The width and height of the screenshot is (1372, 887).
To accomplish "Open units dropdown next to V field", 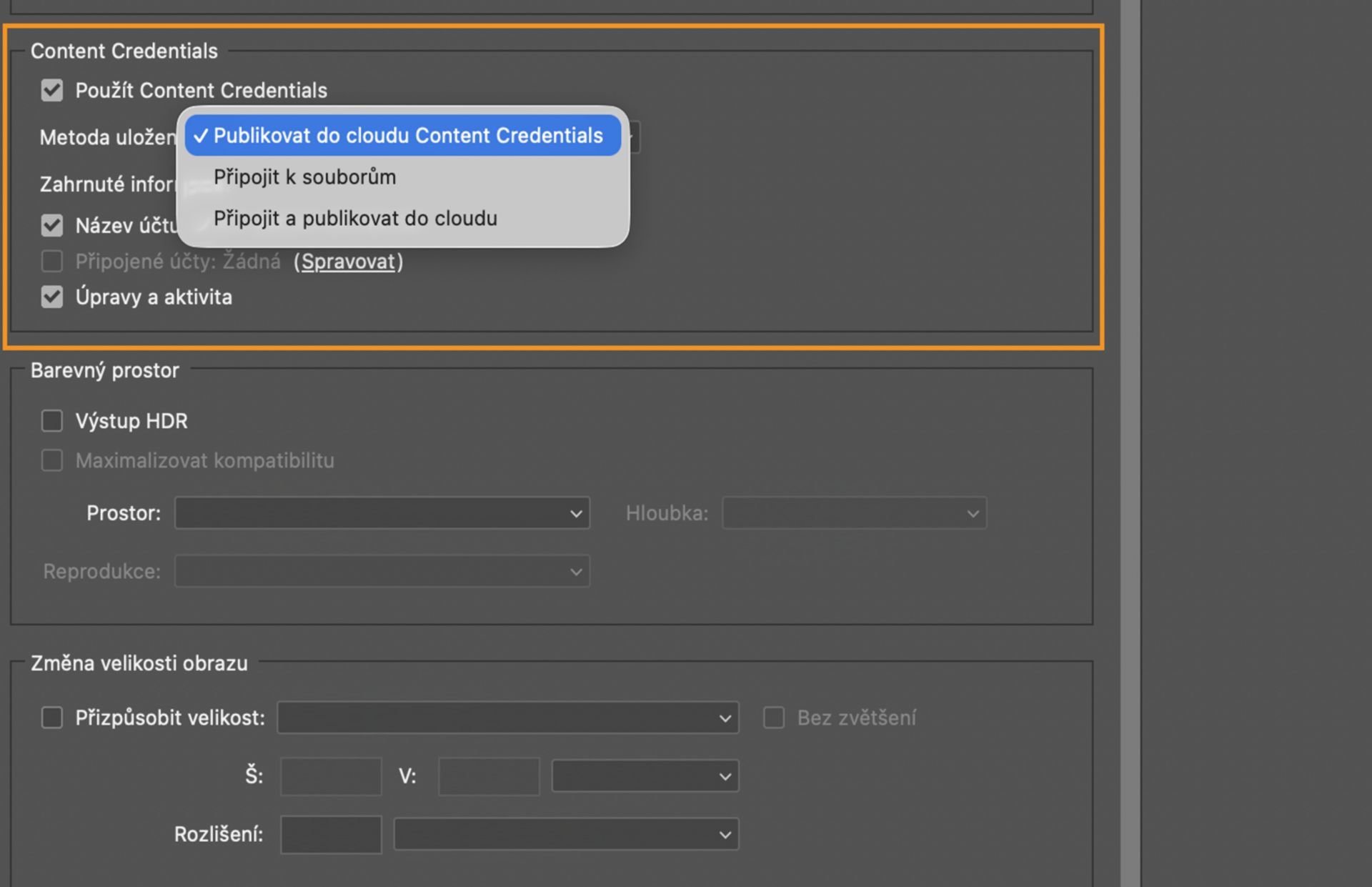I will pos(645,776).
